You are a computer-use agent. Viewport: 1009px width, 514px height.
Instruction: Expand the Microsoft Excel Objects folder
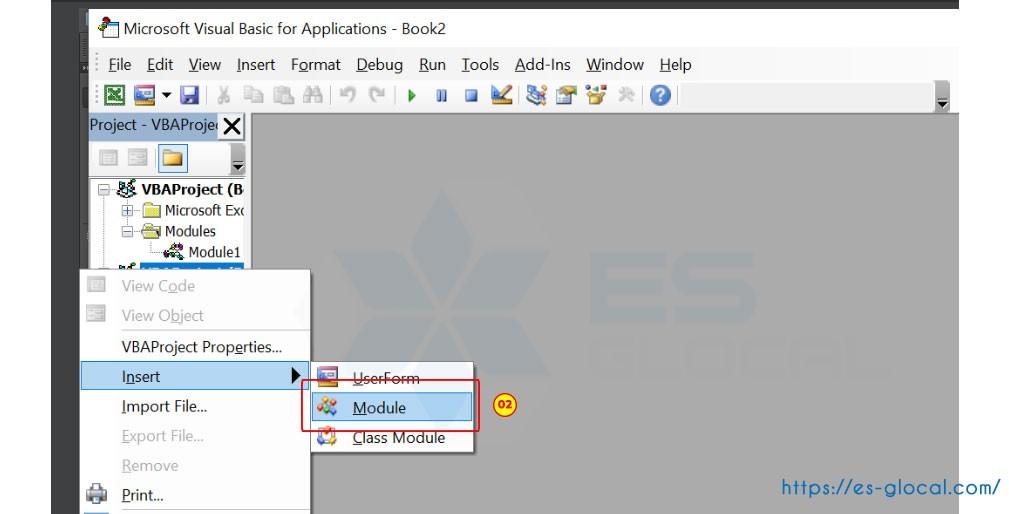[x=127, y=210]
